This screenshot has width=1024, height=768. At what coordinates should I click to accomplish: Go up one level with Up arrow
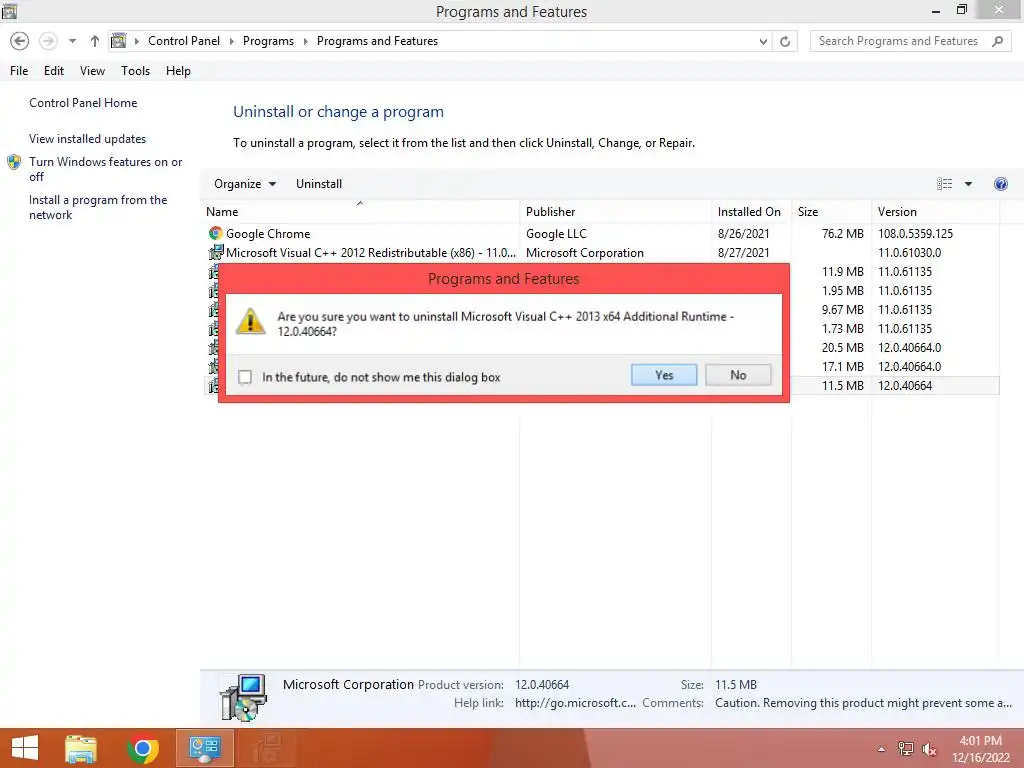point(95,41)
